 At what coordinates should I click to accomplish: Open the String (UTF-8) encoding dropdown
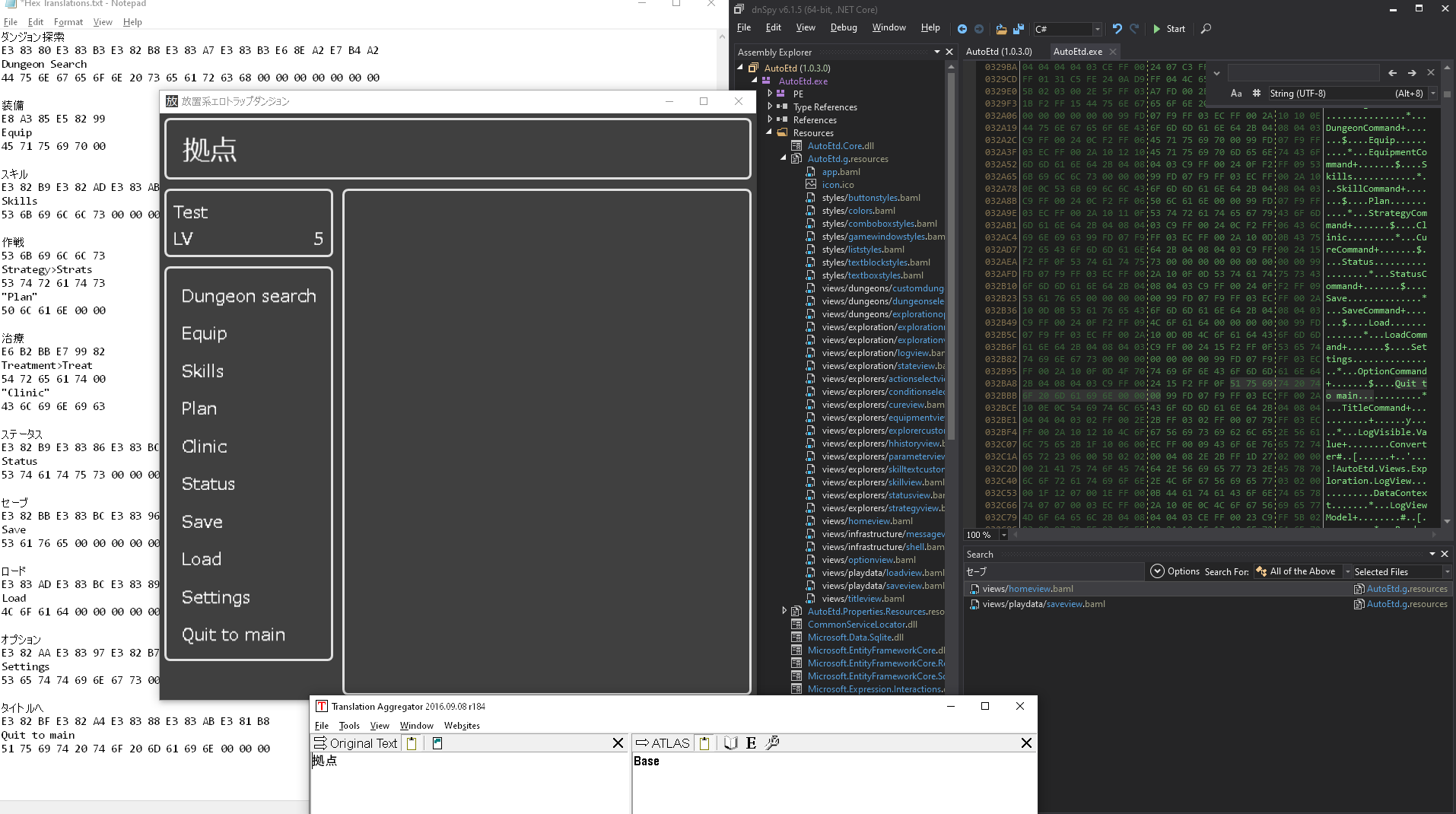(x=1433, y=94)
